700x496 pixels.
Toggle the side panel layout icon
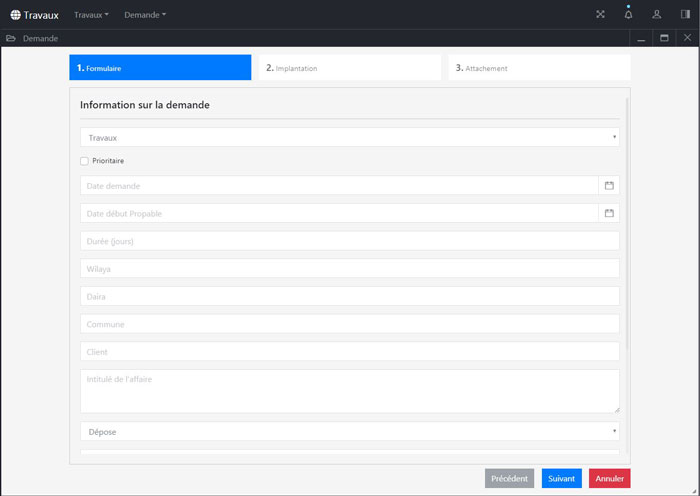[x=685, y=15]
